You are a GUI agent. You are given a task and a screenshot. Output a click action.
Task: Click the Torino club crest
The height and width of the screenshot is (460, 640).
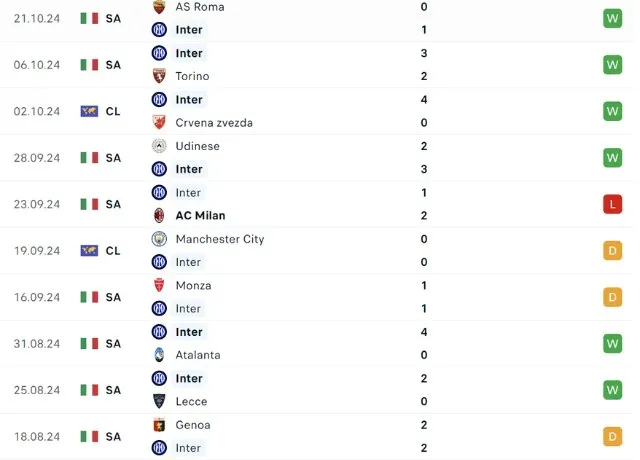click(158, 76)
